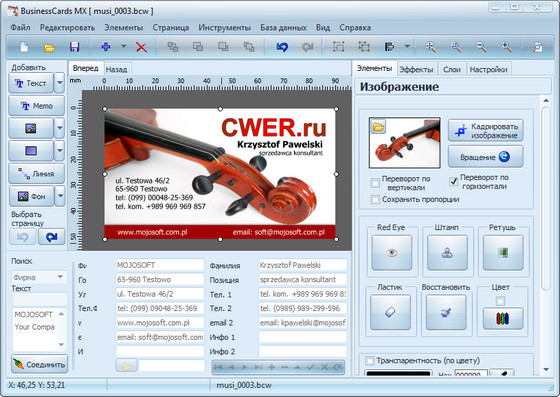Select MOJOSOFT in the search results list
The image size is (560, 397).
coord(34,315)
